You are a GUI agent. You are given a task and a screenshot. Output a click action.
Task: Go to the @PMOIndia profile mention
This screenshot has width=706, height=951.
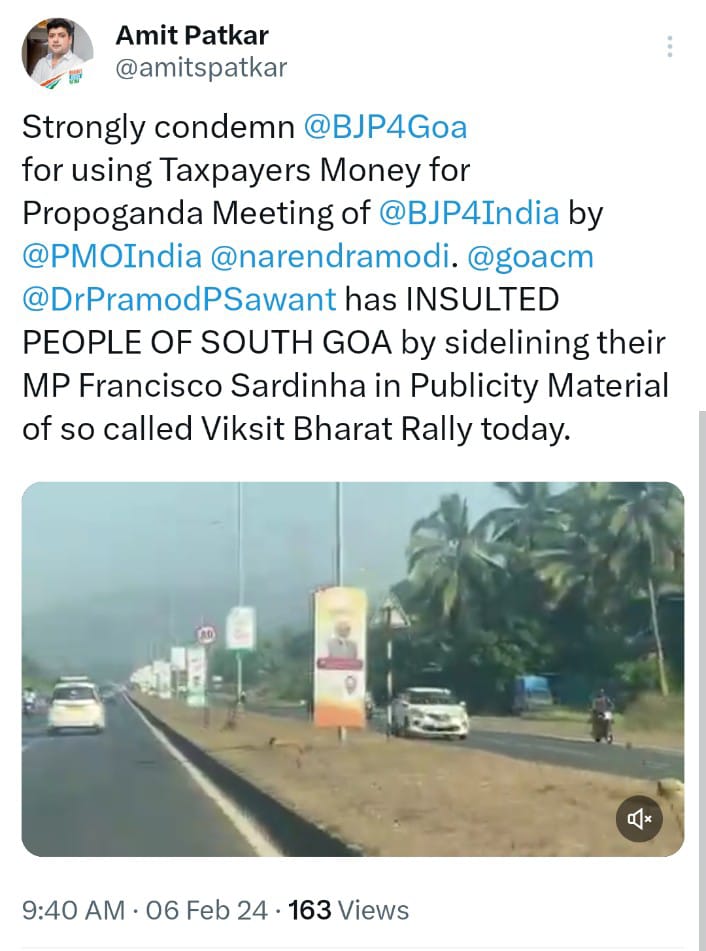tap(112, 256)
